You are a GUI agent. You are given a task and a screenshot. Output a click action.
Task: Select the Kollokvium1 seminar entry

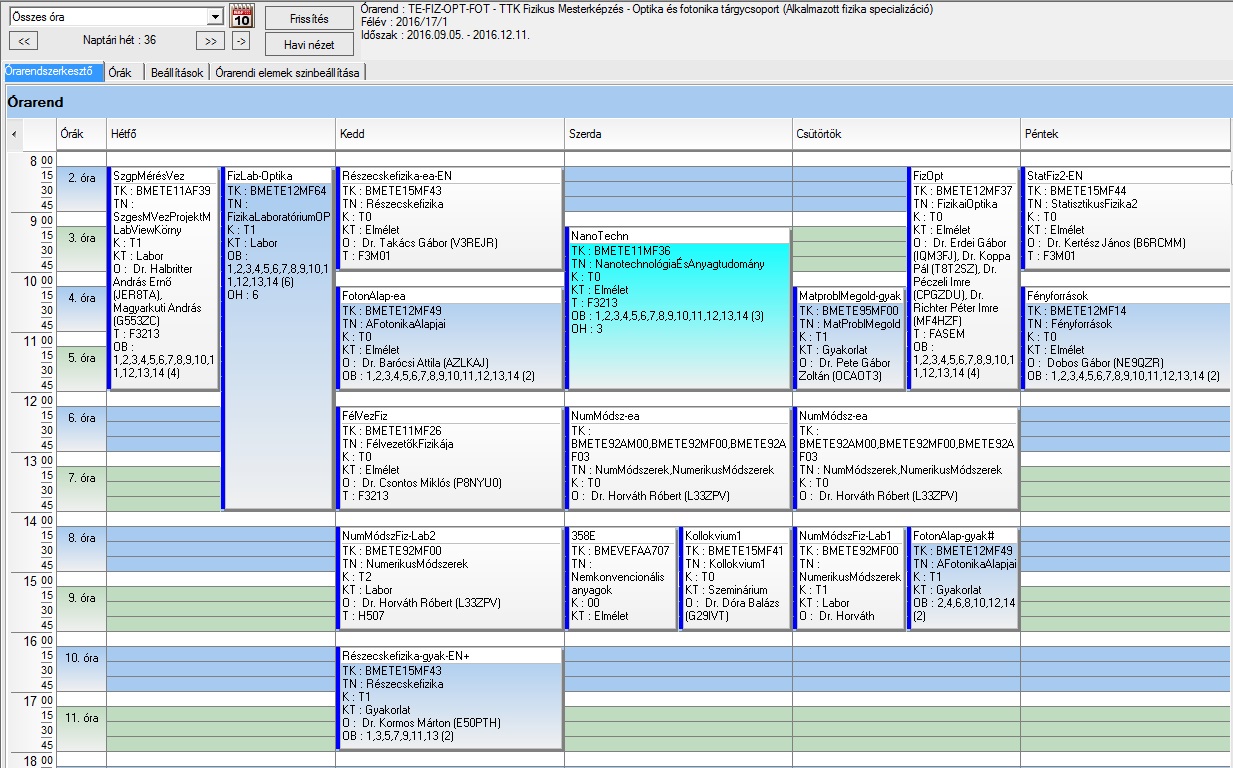[x=735, y=579]
